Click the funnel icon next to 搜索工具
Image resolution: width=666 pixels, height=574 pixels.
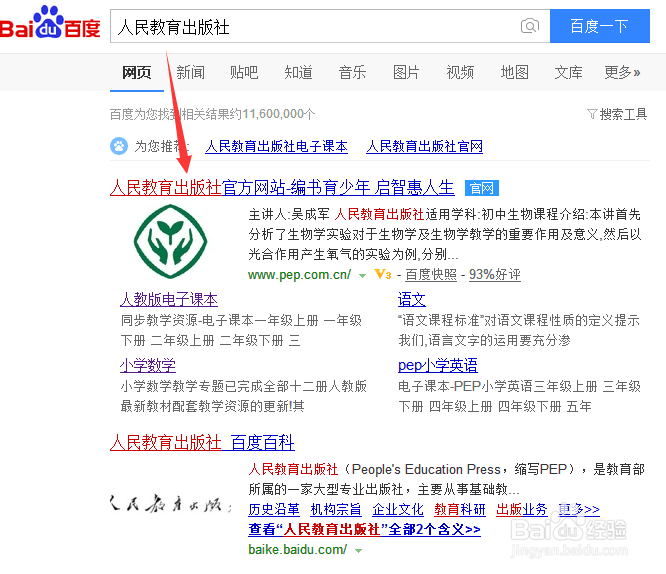tap(592, 114)
